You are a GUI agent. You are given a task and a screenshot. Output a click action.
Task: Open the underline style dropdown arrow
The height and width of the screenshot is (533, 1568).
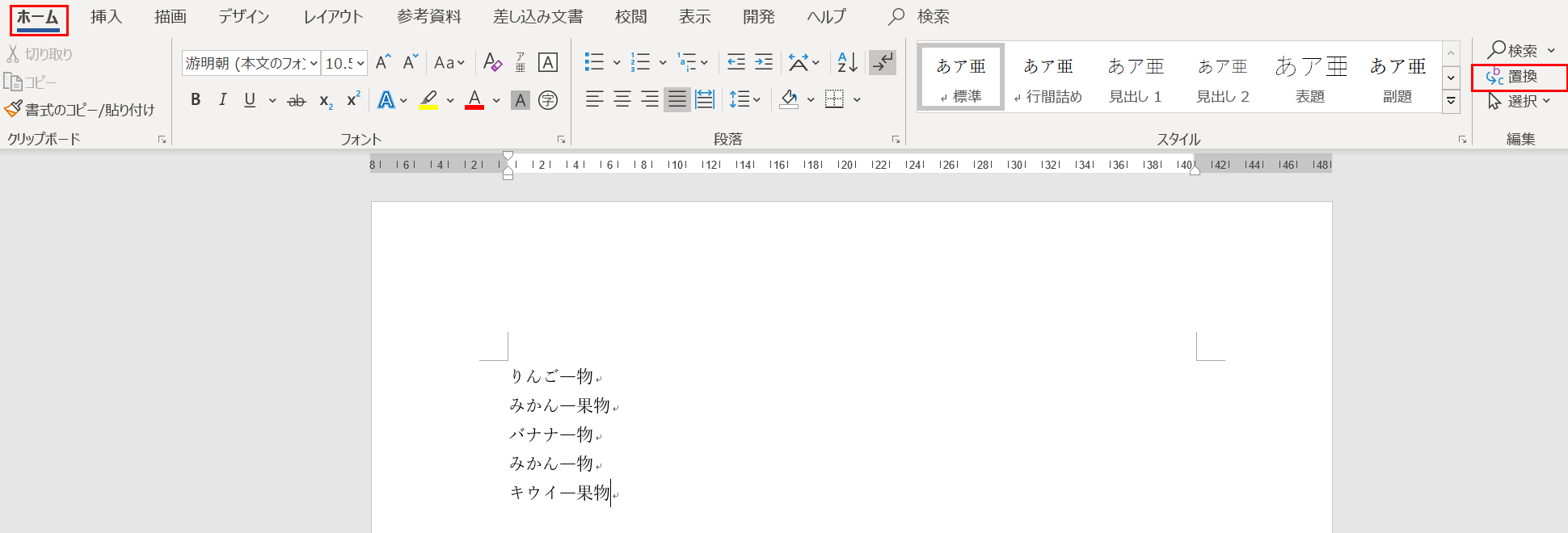[272, 100]
